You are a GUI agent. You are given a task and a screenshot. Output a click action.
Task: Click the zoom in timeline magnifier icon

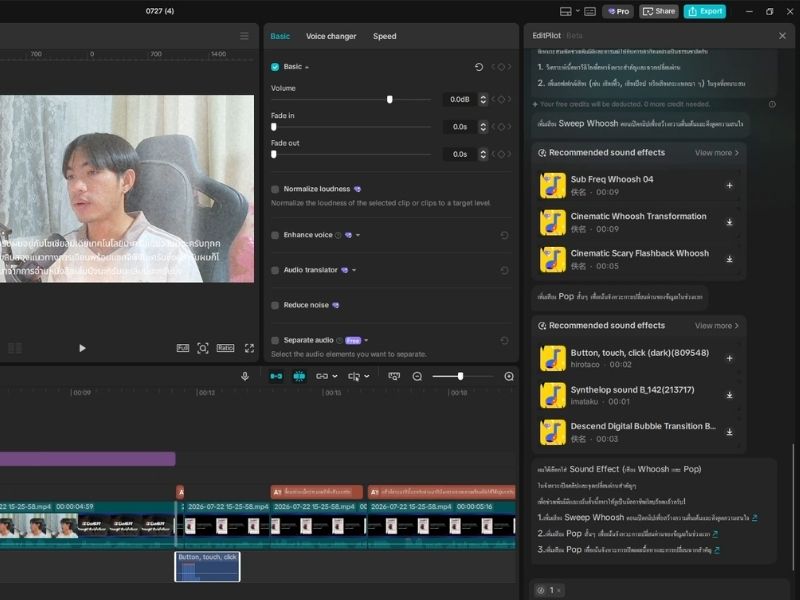point(509,377)
